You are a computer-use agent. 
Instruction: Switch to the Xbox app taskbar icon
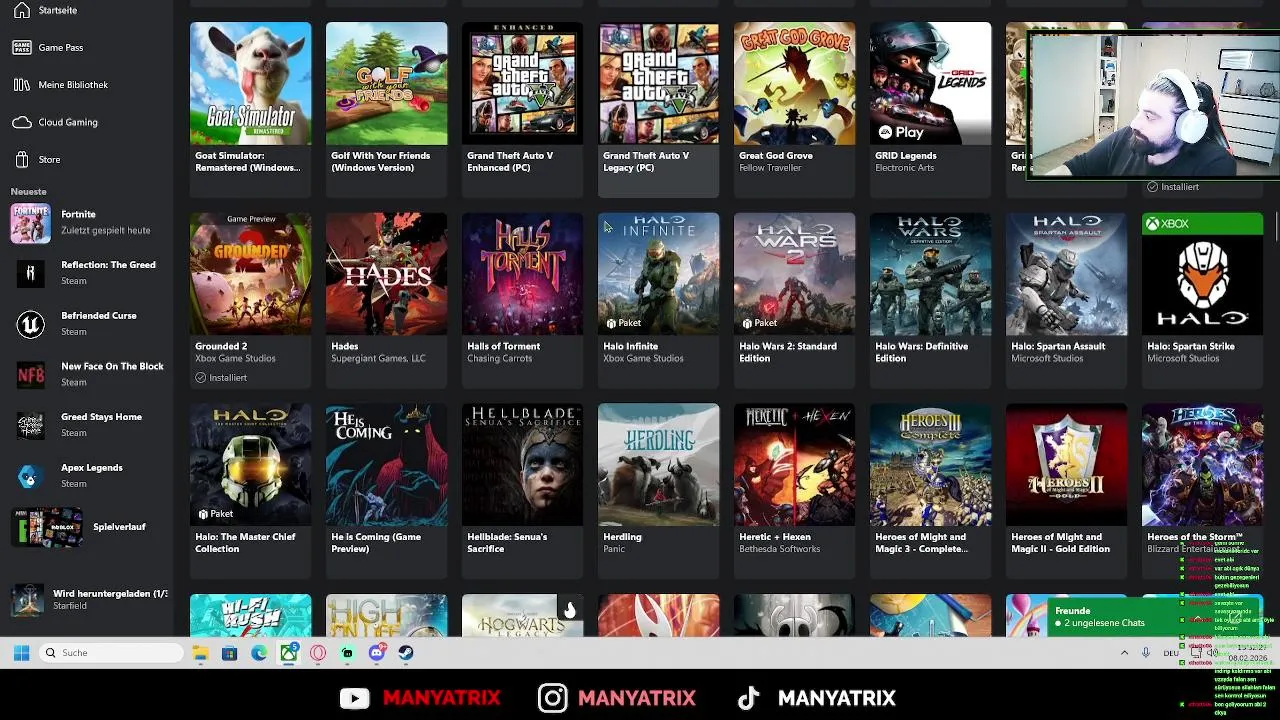tap(288, 653)
